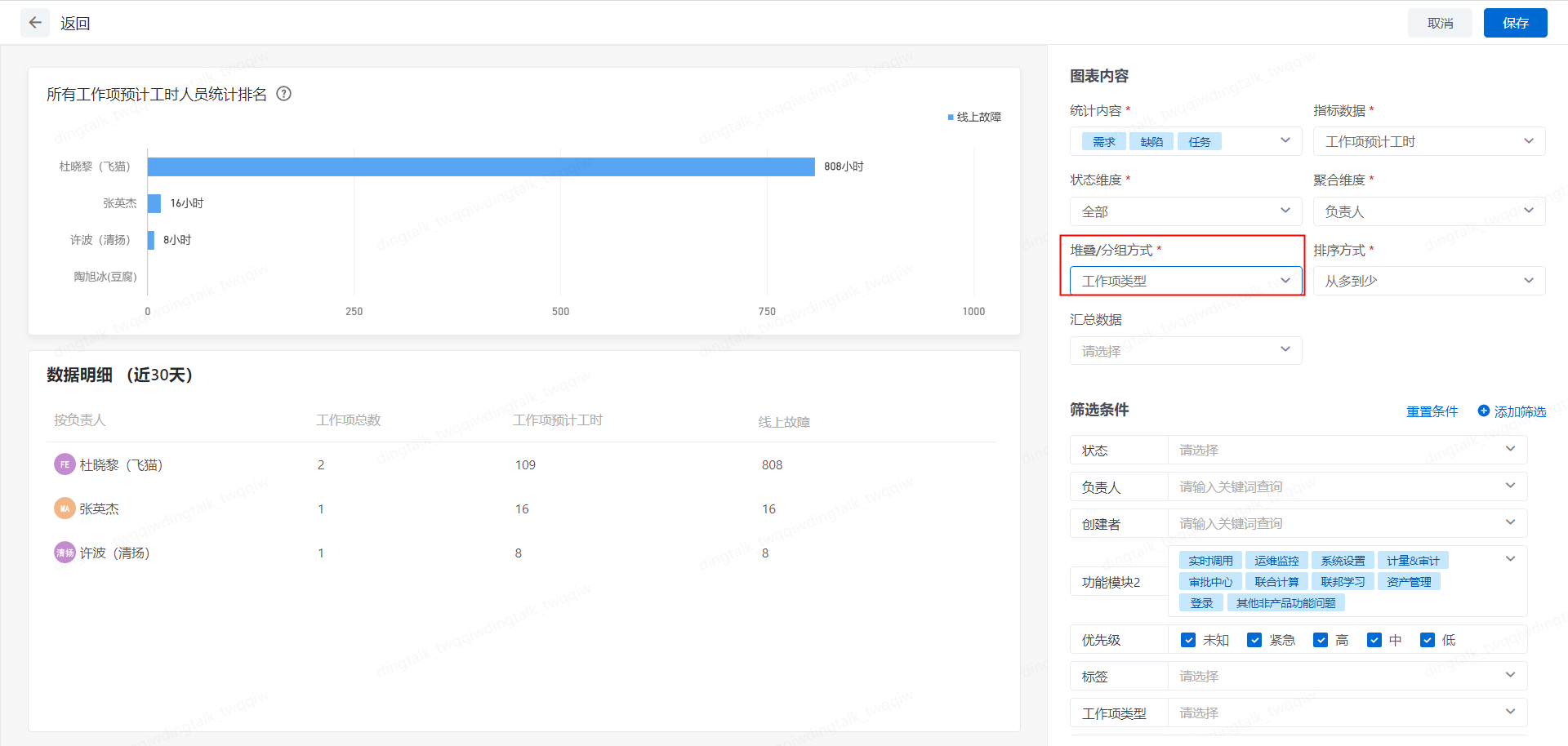
Task: Open the 聚合维度 dropdown showing 负责人
Action: click(x=1429, y=211)
